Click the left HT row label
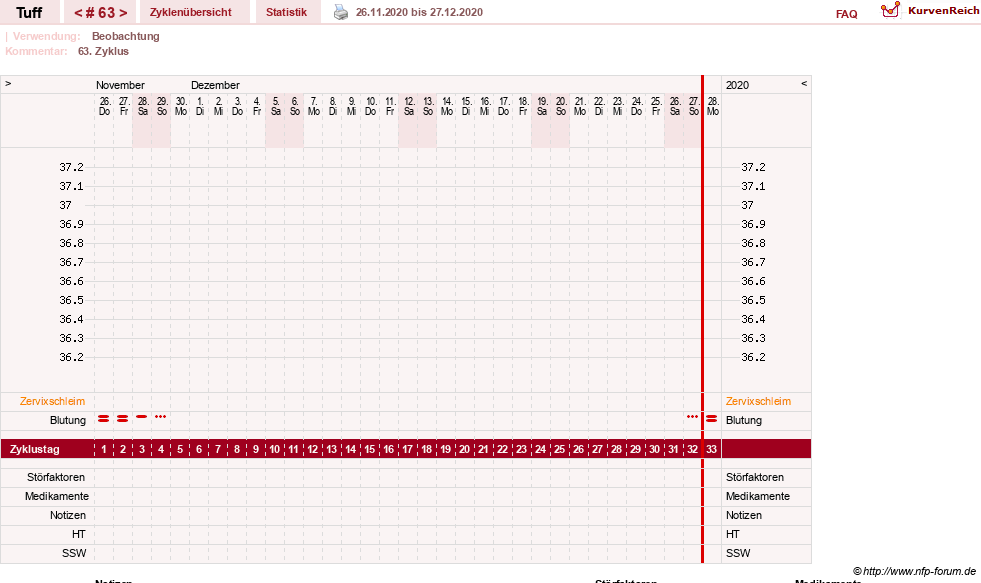This screenshot has height=583, width=981. 78,534
